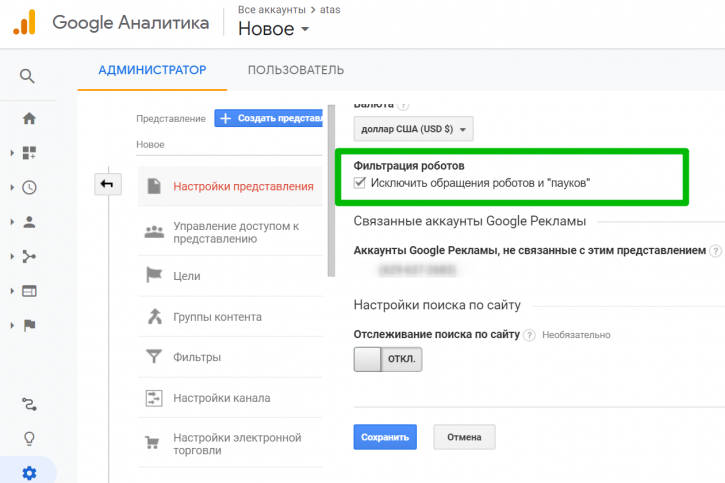The width and height of the screenshot is (725, 483).
Task: Switch to ПОЛЬЗОВАТЕЛЬ tab
Action: pyautogui.click(x=296, y=70)
